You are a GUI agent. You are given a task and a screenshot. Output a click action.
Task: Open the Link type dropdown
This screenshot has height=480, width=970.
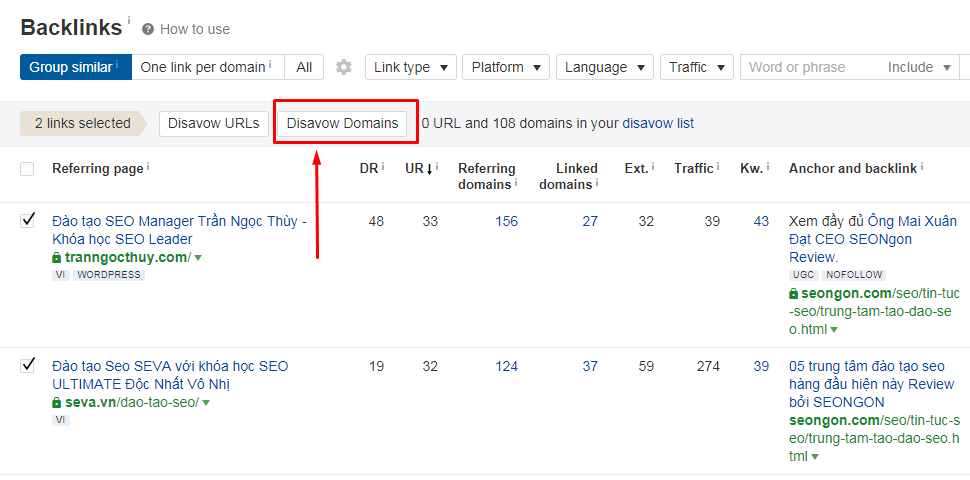411,67
